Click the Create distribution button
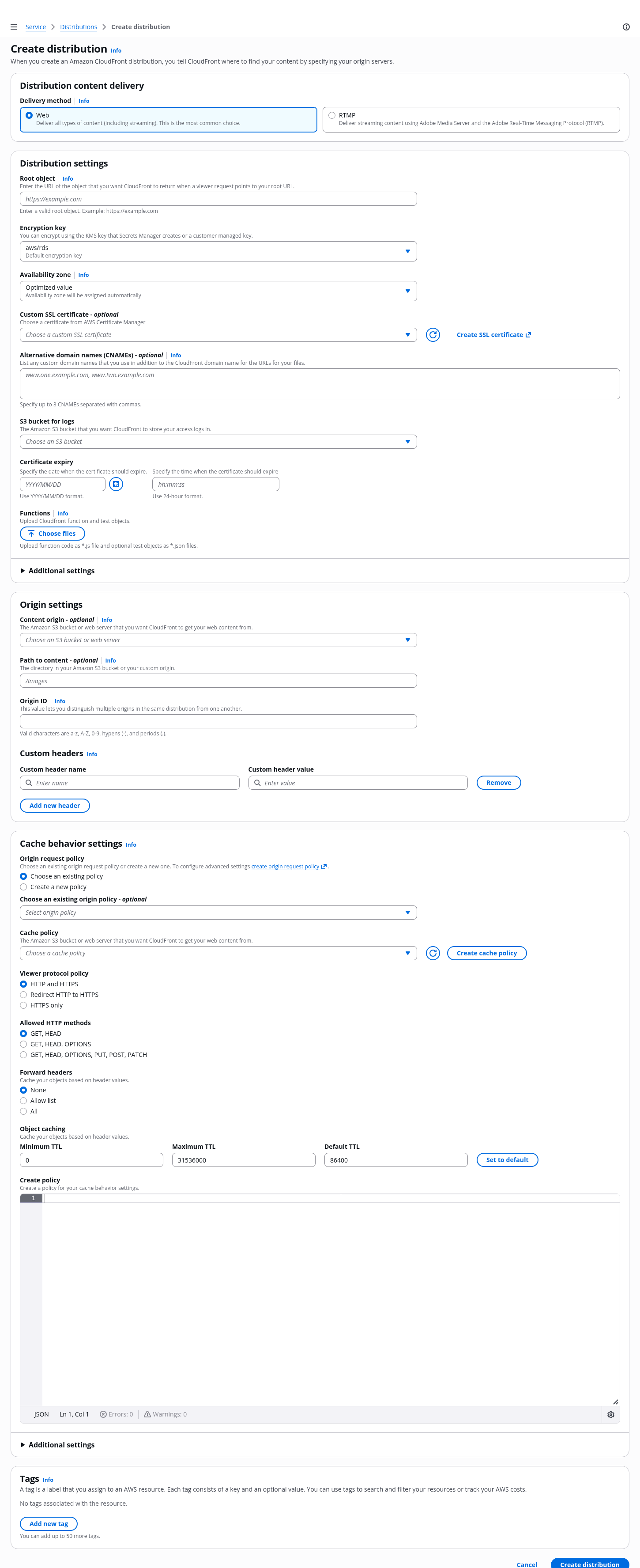 click(x=589, y=1563)
